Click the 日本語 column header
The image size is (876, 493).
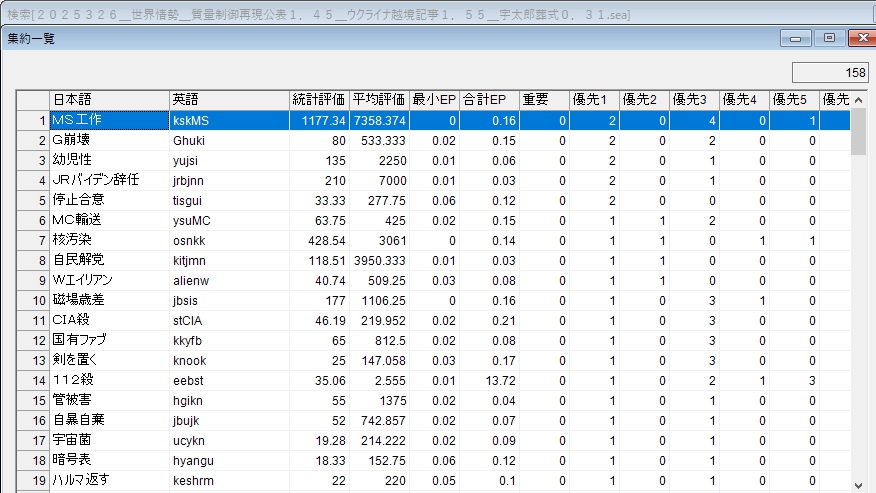point(108,99)
